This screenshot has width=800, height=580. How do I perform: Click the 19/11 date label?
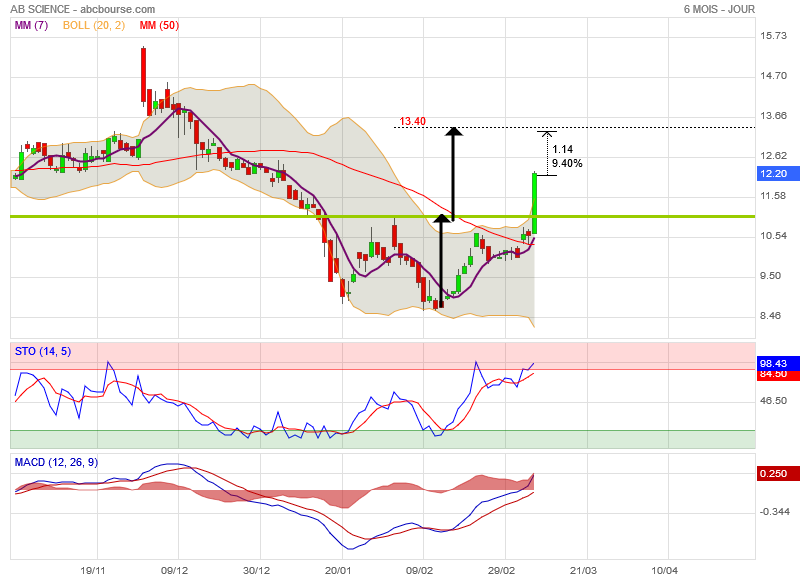pyautogui.click(x=93, y=570)
